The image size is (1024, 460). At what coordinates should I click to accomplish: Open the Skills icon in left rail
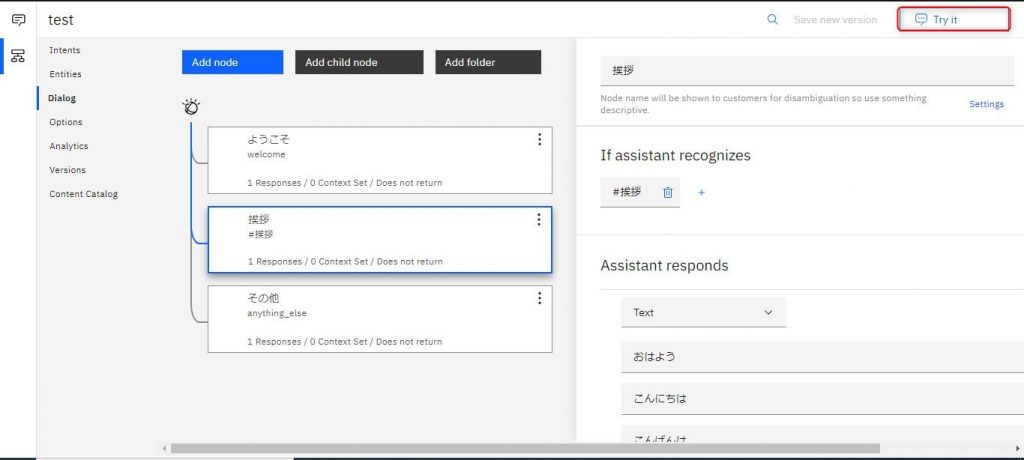point(18,56)
